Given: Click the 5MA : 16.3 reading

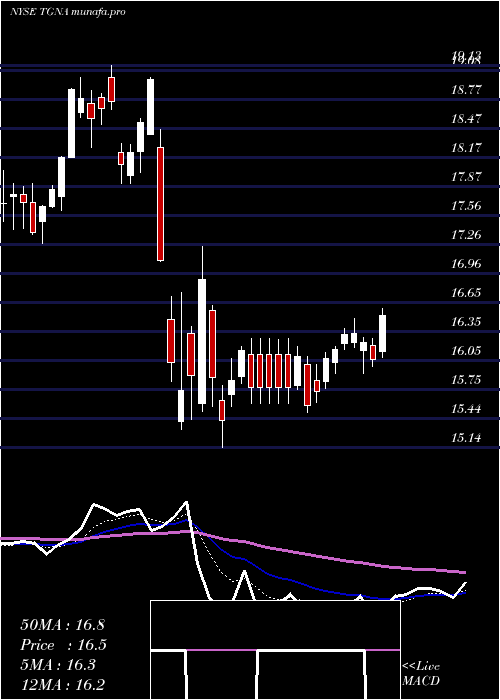Looking at the screenshot, I should tap(58, 665).
